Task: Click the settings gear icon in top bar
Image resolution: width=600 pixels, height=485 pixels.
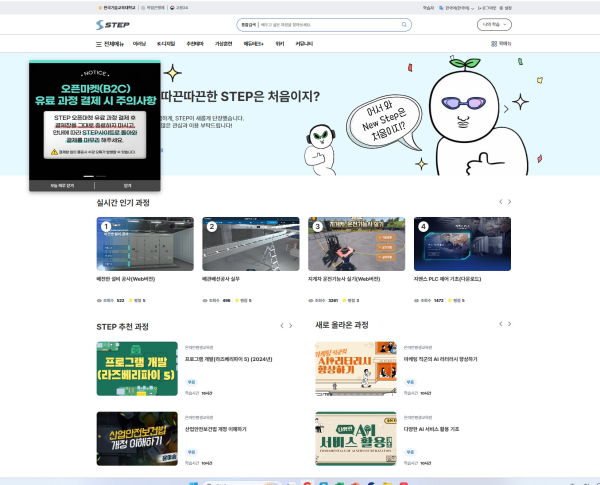Action: (501, 8)
